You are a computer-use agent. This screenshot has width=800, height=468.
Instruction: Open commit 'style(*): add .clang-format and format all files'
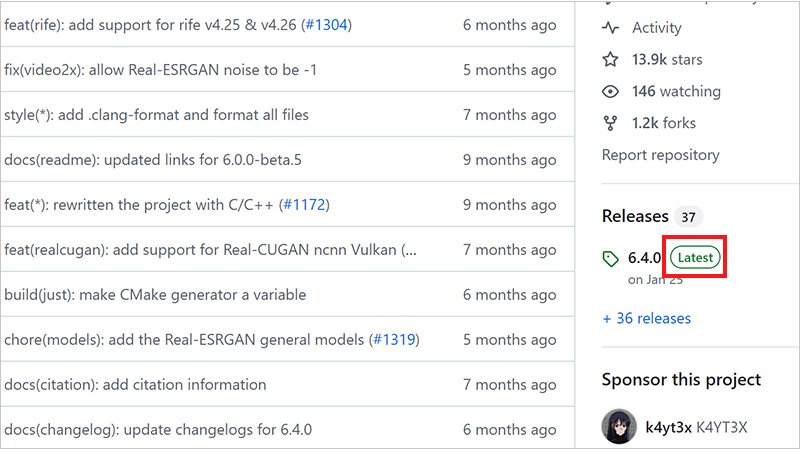pos(156,115)
